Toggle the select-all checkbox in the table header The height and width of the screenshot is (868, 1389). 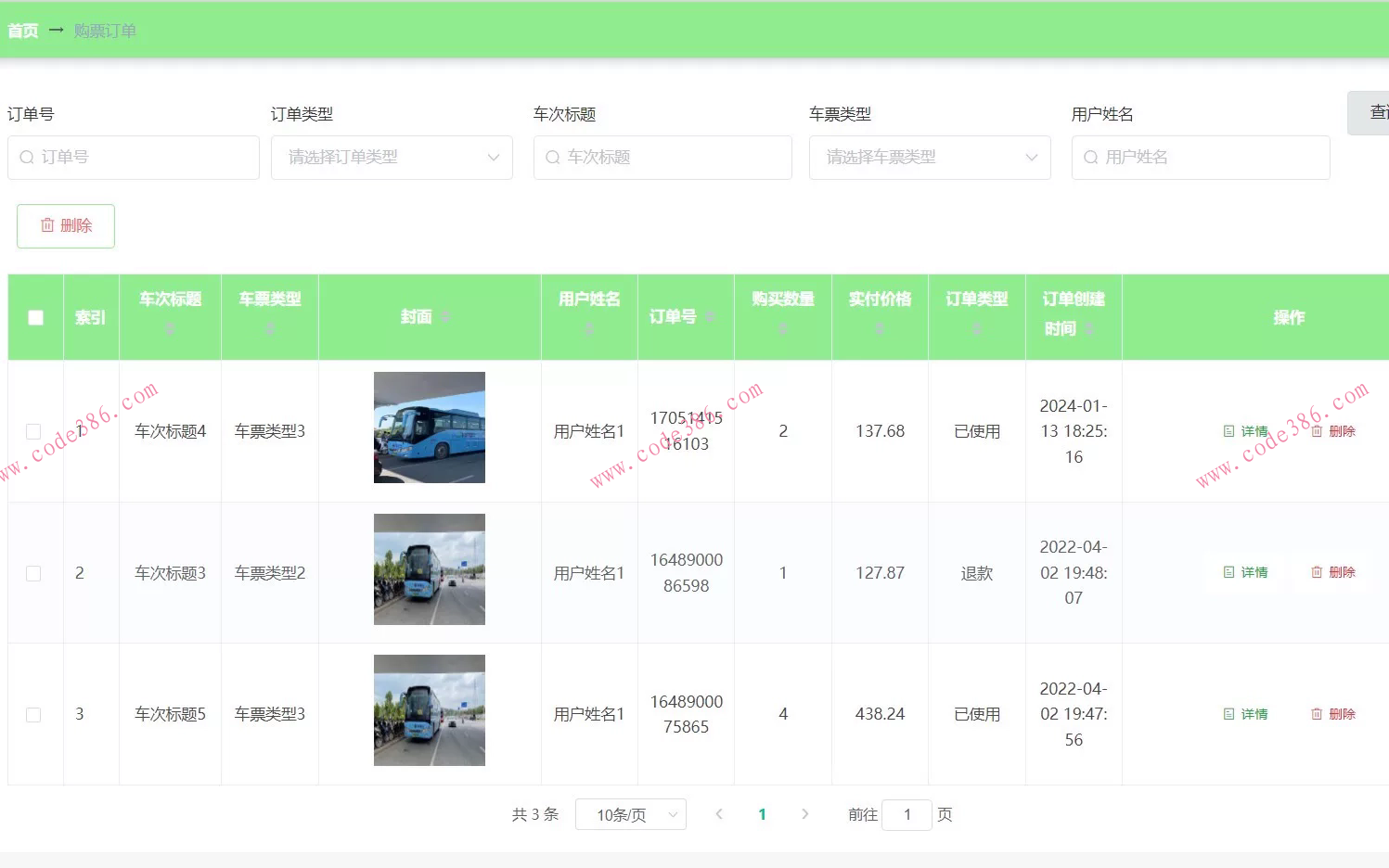click(35, 316)
